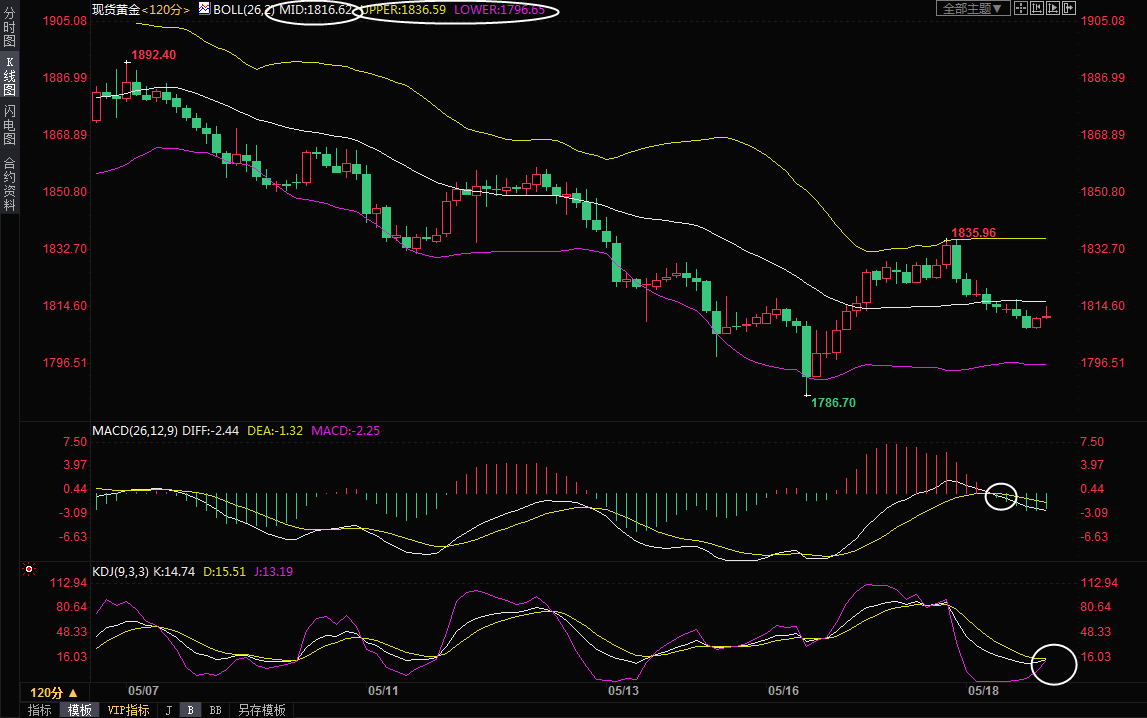This screenshot has height=718, width=1147.
Task: Expand the 120分 period selector
Action: pyautogui.click(x=53, y=692)
